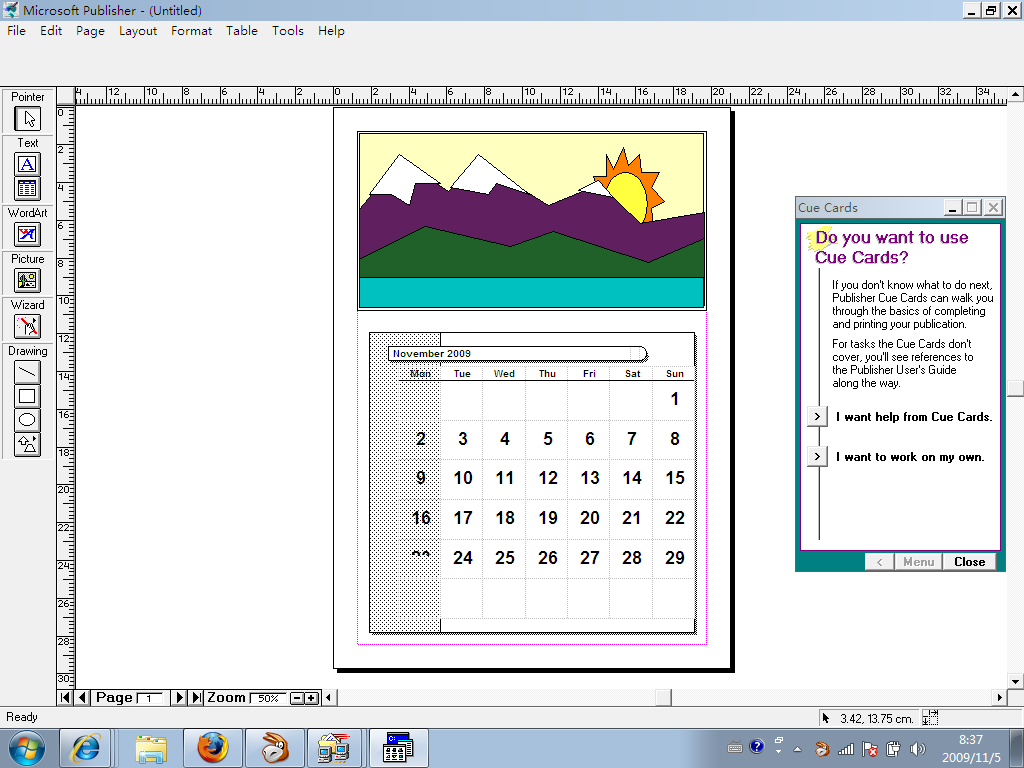Click the zoom out minus button
The height and width of the screenshot is (768, 1024).
[x=296, y=698]
